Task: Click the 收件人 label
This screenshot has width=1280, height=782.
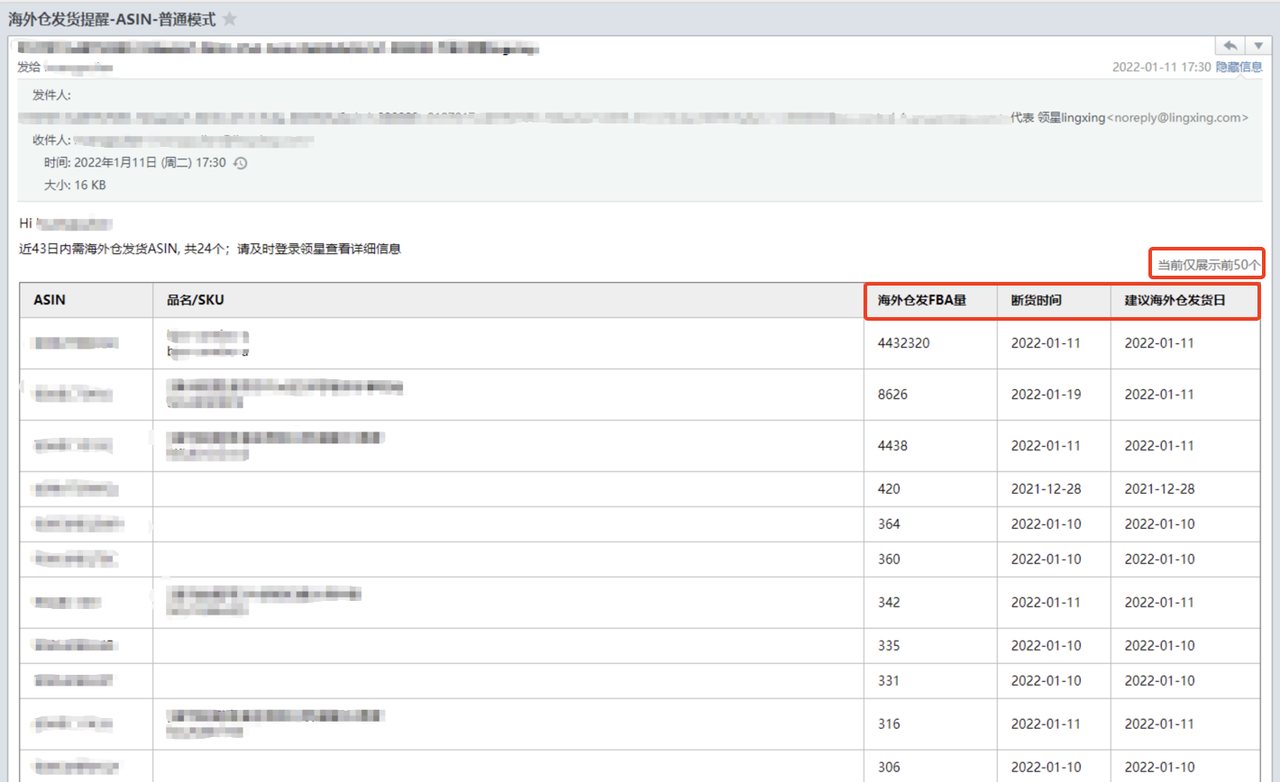Action: tap(52, 141)
